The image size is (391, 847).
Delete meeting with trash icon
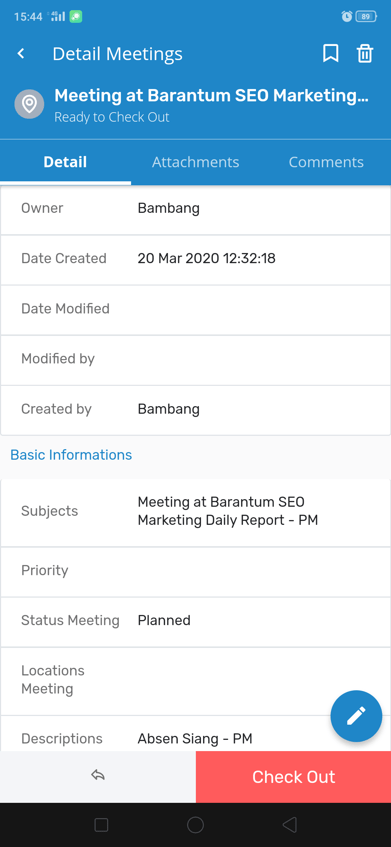[365, 53]
